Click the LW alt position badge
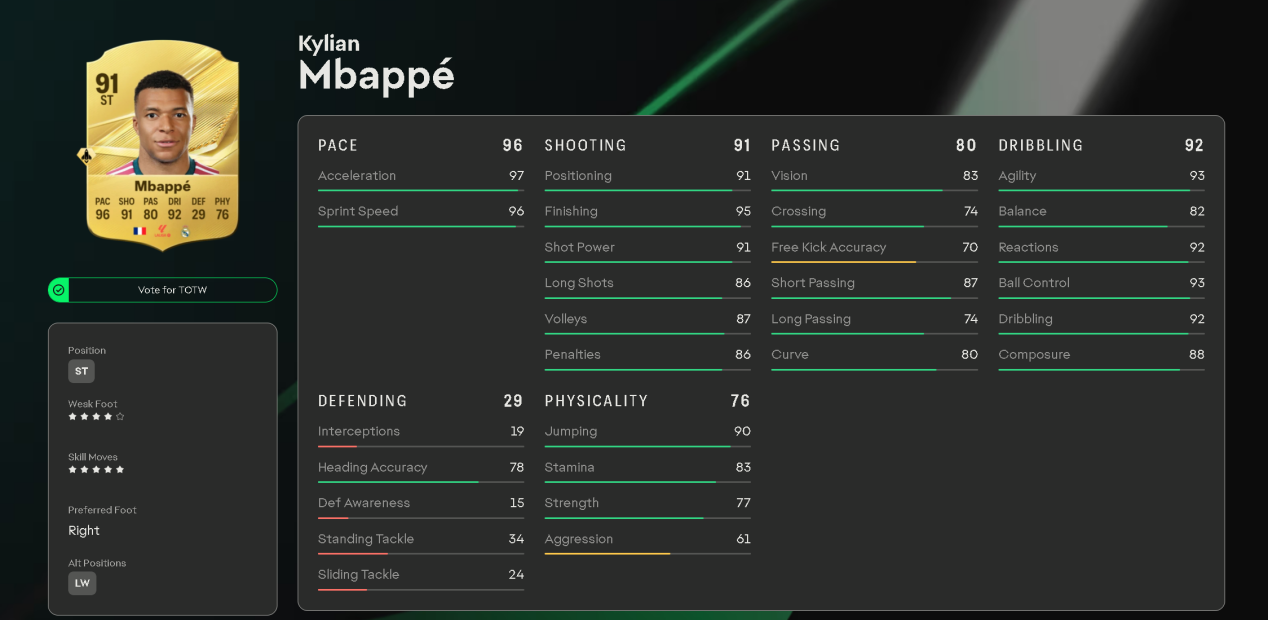This screenshot has width=1268, height=620. (x=82, y=583)
